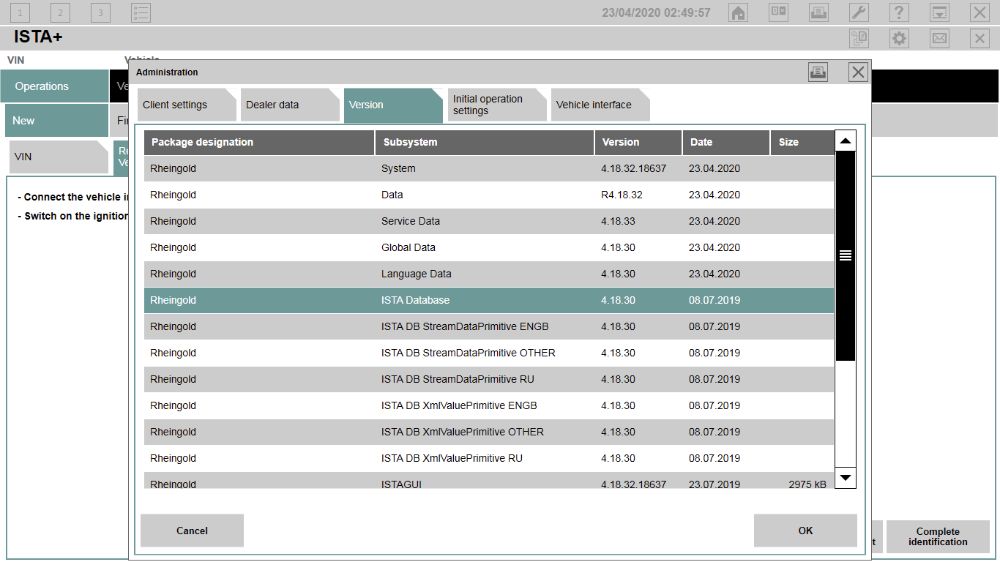Select the Version tab
Image resolution: width=1000 pixels, height=562 pixels.
tap(393, 105)
